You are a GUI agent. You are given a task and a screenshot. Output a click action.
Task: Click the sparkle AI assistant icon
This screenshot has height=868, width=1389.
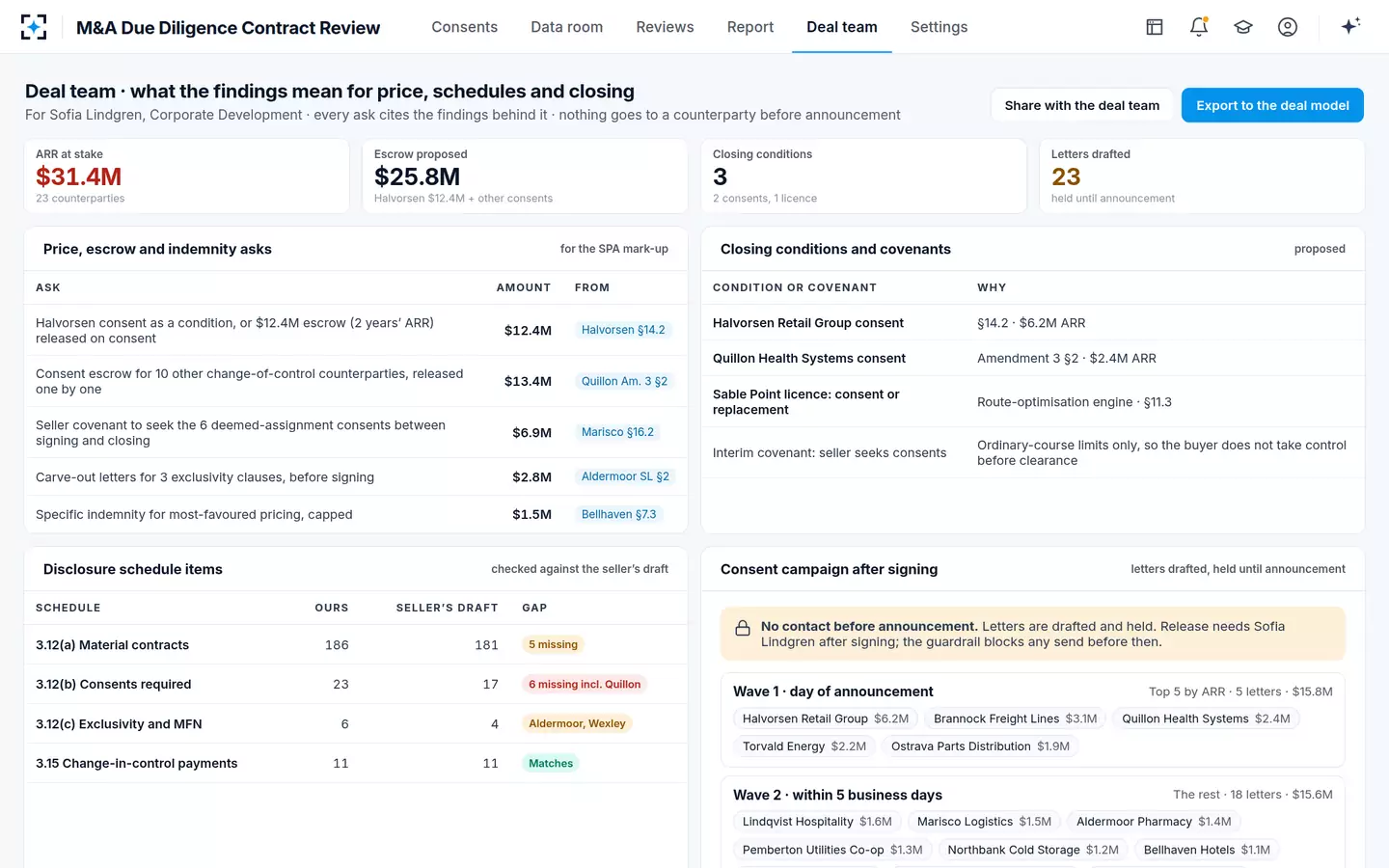click(x=1350, y=26)
